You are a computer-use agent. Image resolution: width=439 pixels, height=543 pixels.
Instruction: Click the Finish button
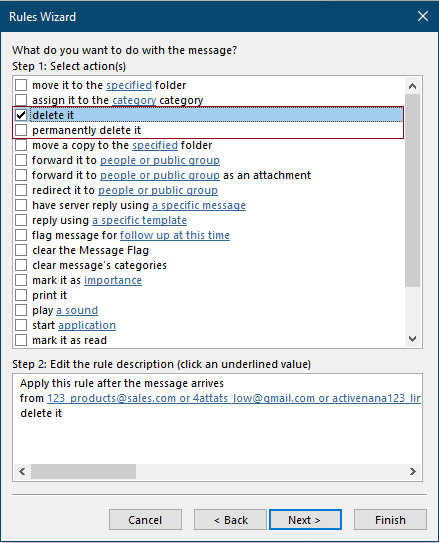click(390, 519)
